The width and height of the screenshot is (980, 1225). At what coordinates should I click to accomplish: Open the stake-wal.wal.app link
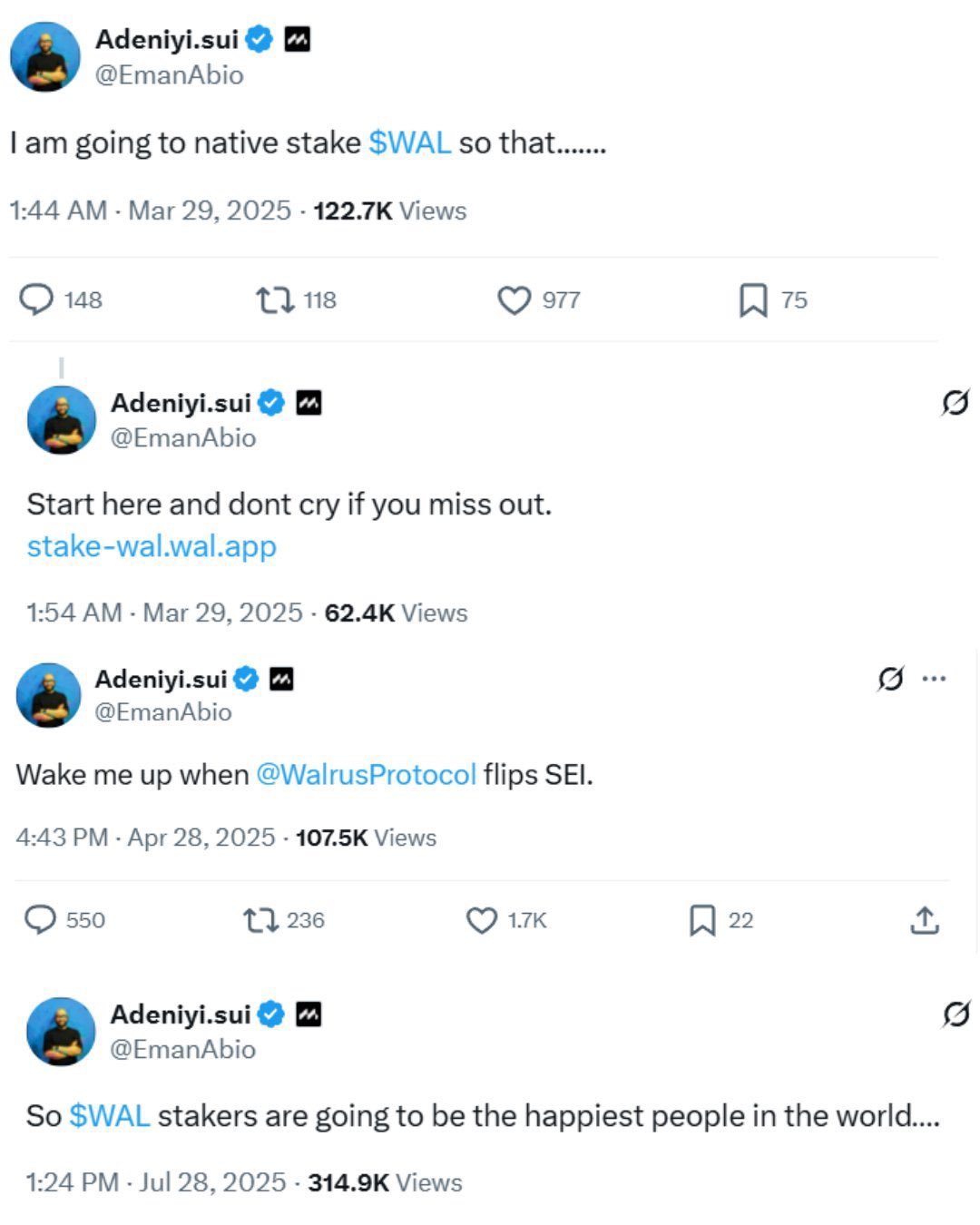pos(152,546)
